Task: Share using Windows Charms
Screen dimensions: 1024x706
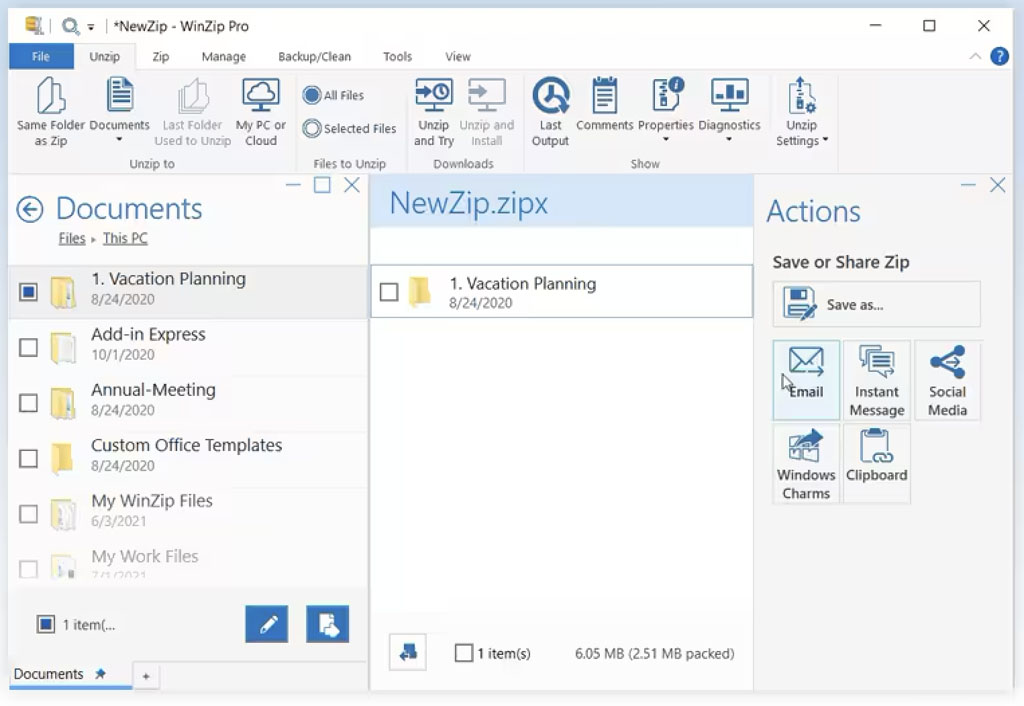Action: (806, 464)
